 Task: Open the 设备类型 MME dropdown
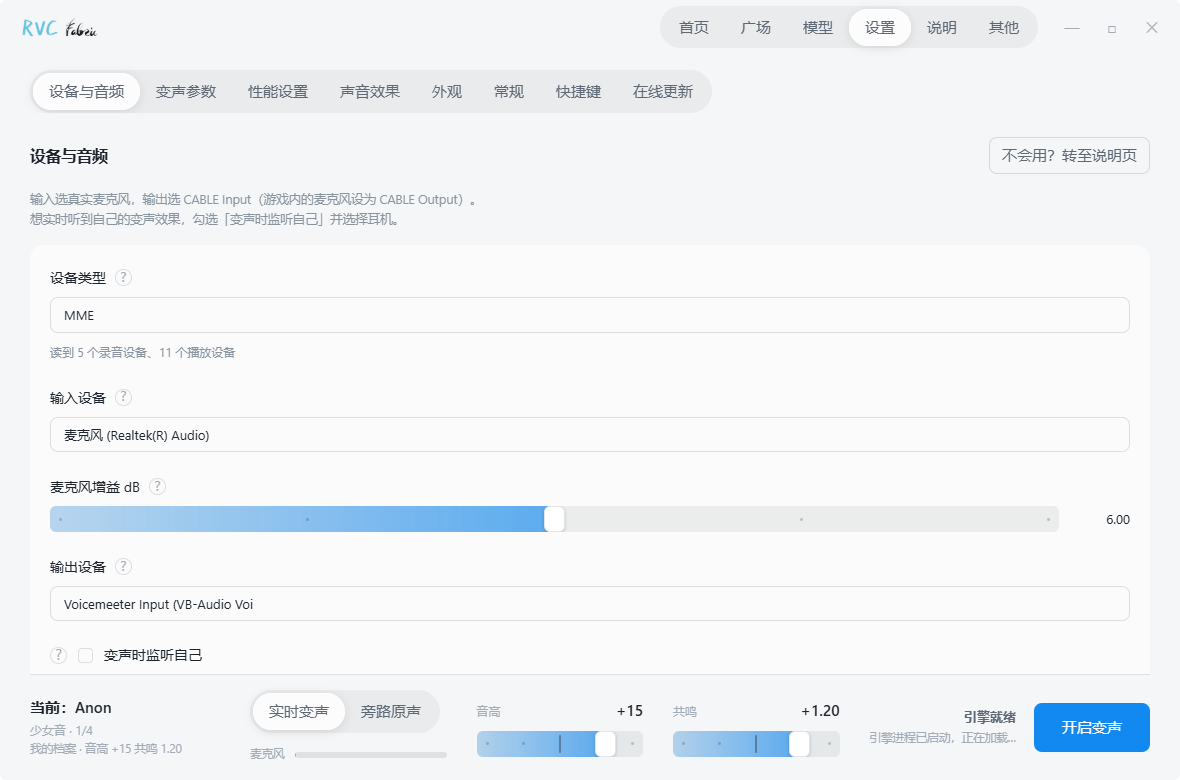coord(589,315)
